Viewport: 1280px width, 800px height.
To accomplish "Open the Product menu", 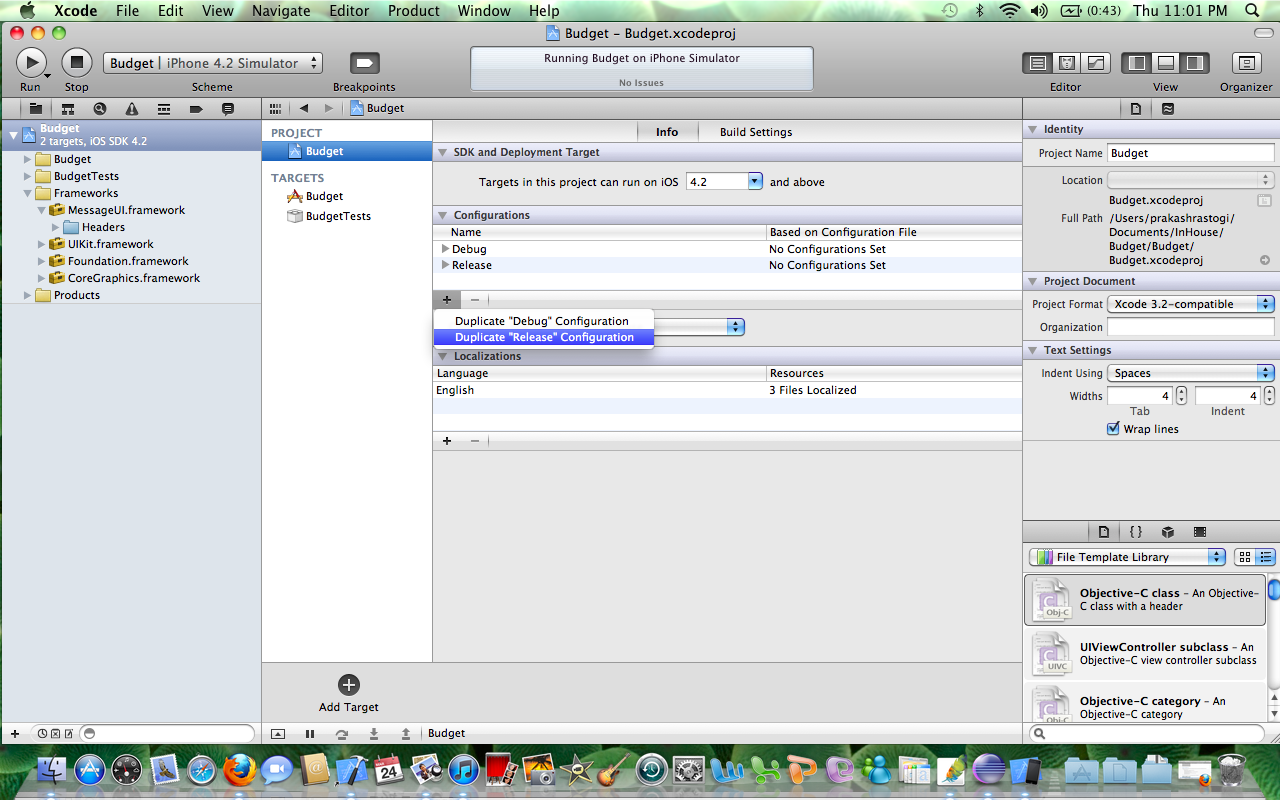I will coord(414,11).
